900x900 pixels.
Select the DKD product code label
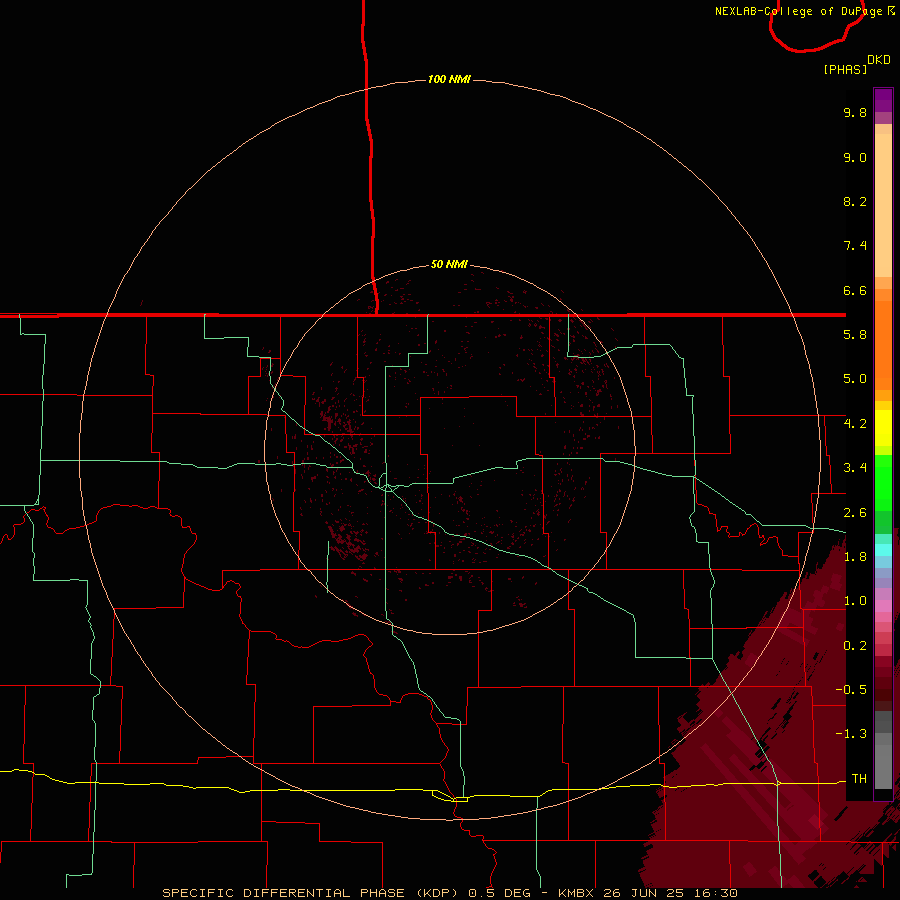[x=879, y=60]
